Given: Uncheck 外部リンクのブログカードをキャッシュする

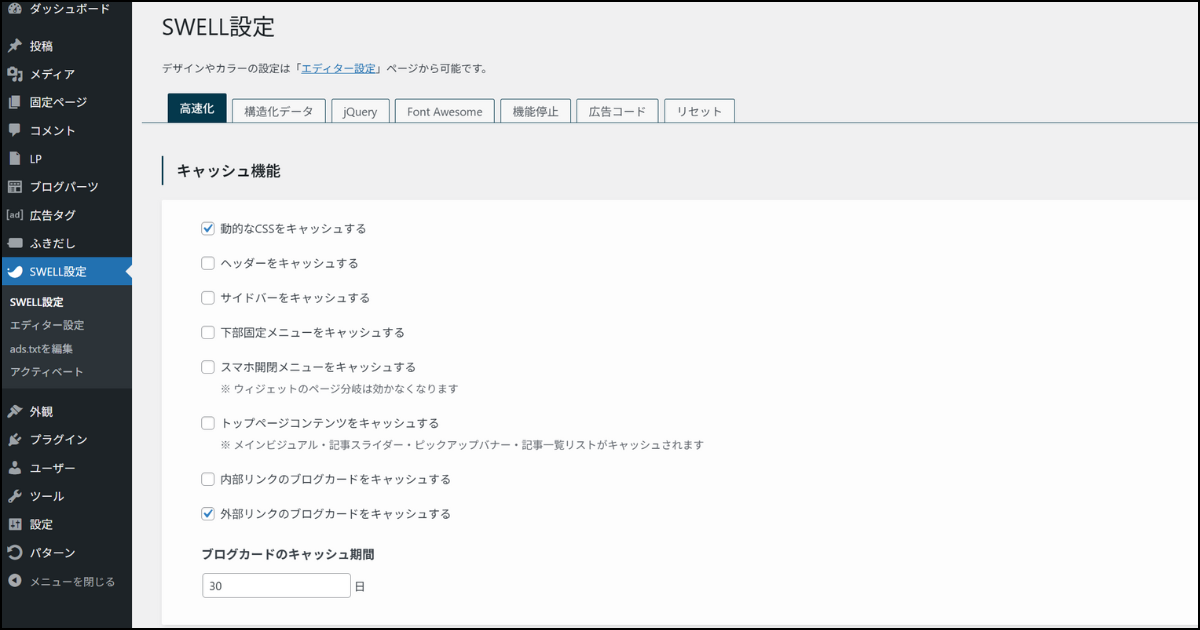Looking at the screenshot, I should [x=208, y=514].
